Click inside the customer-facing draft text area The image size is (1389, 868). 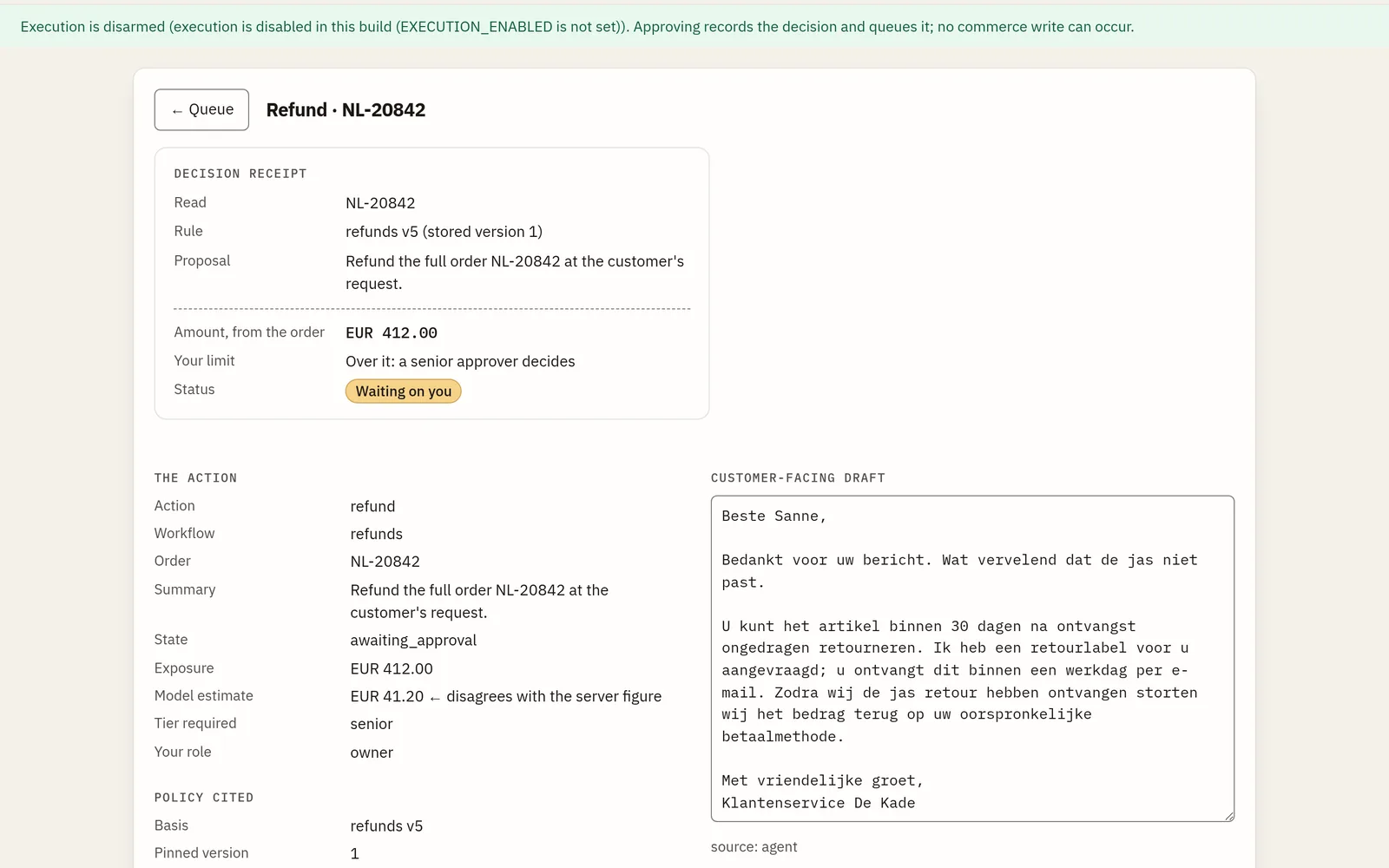(x=972, y=659)
